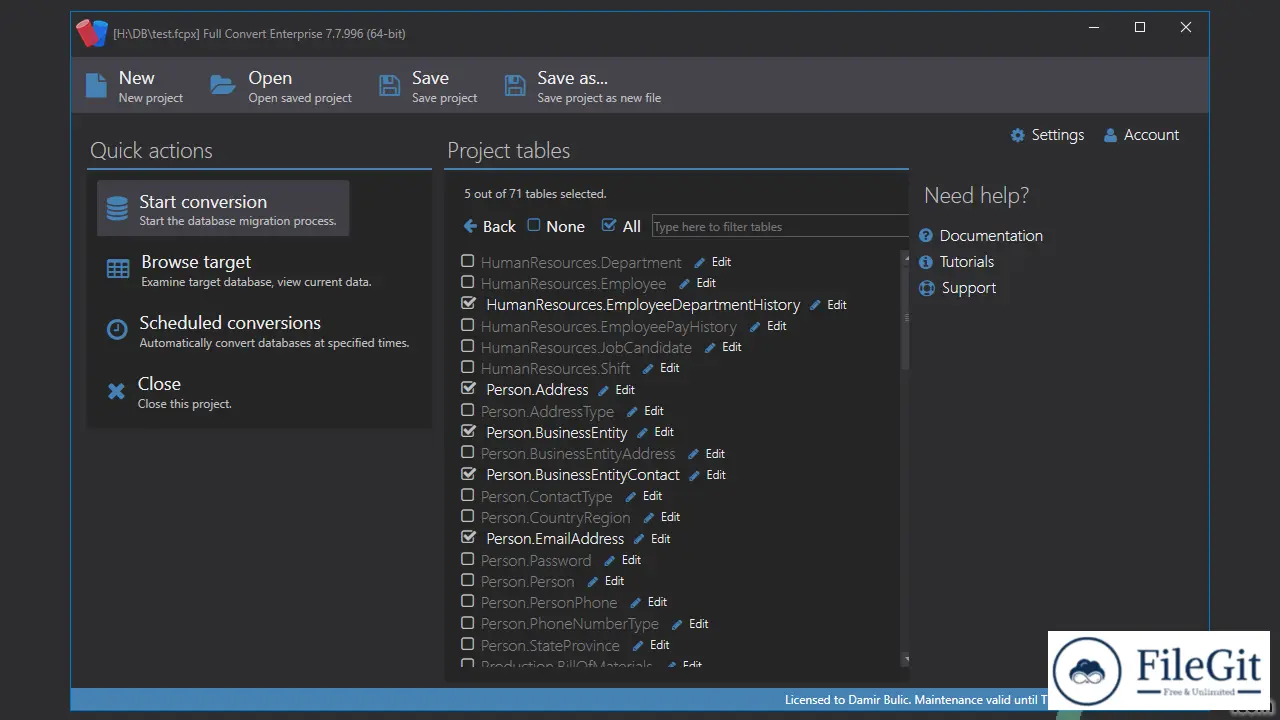Choose Browse target quick action
1280x720 pixels.
(x=239, y=269)
